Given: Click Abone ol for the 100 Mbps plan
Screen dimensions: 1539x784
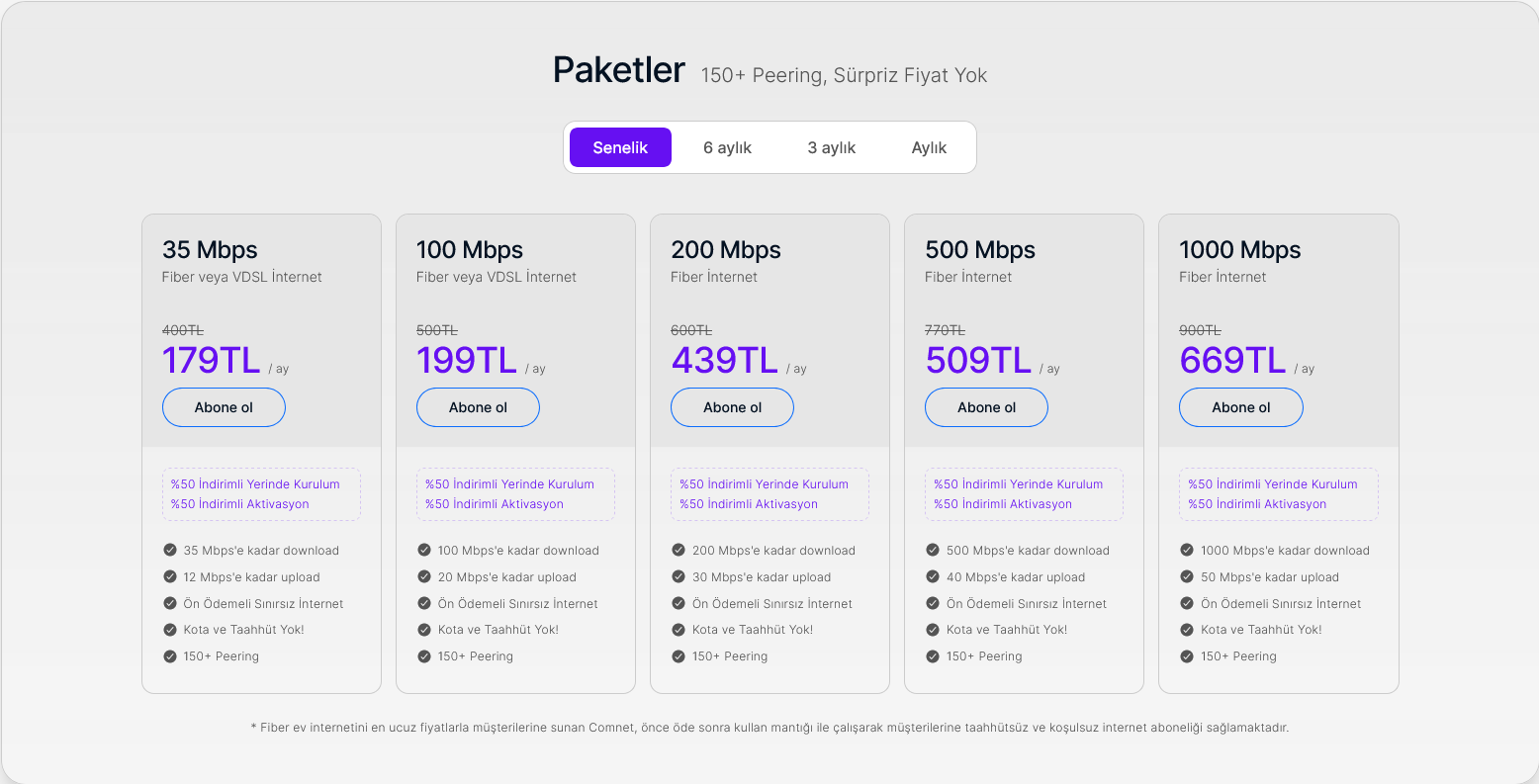Looking at the screenshot, I should [x=478, y=407].
